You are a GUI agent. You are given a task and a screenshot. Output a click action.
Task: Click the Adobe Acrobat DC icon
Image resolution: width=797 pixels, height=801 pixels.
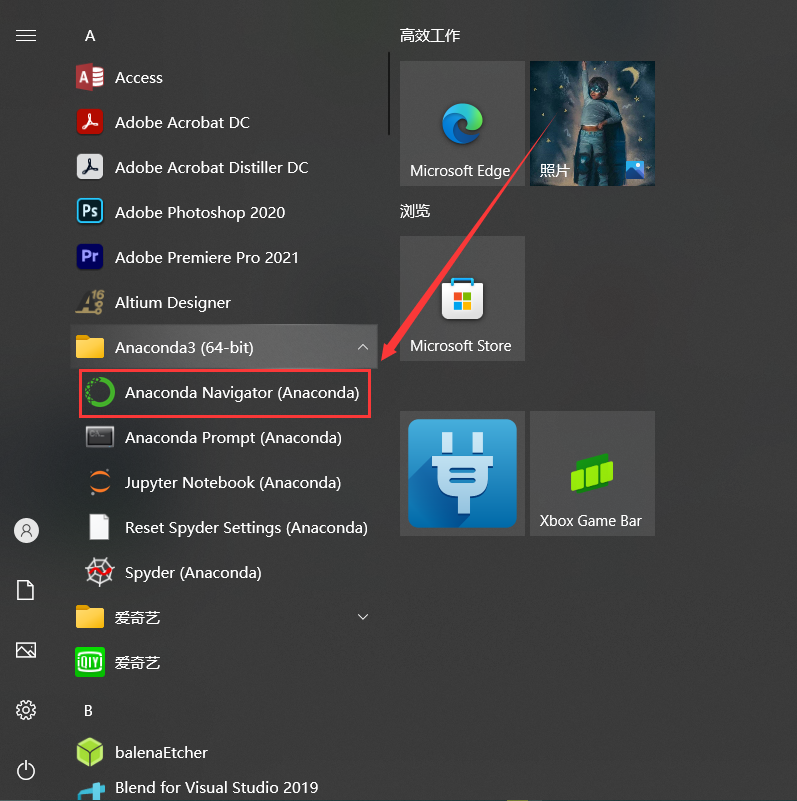(90, 122)
